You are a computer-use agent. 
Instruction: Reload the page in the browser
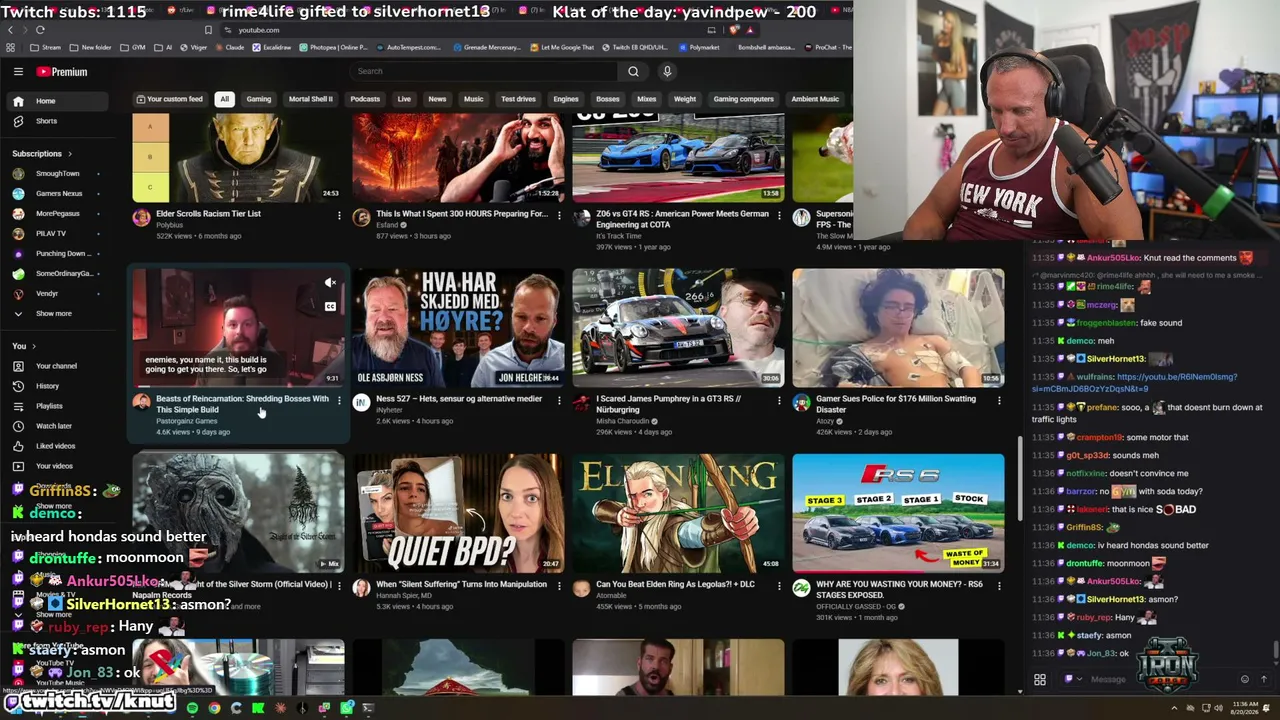[40, 30]
